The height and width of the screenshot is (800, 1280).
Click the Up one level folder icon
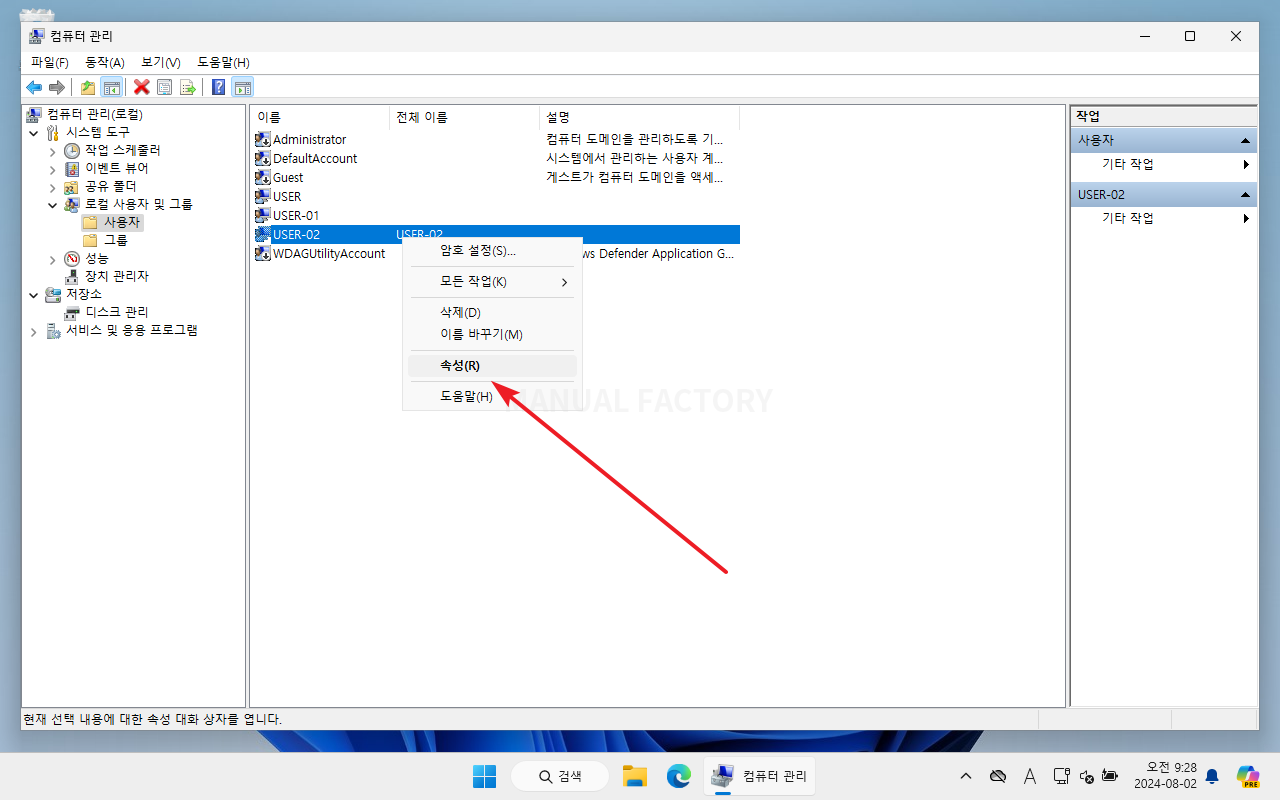click(x=88, y=87)
